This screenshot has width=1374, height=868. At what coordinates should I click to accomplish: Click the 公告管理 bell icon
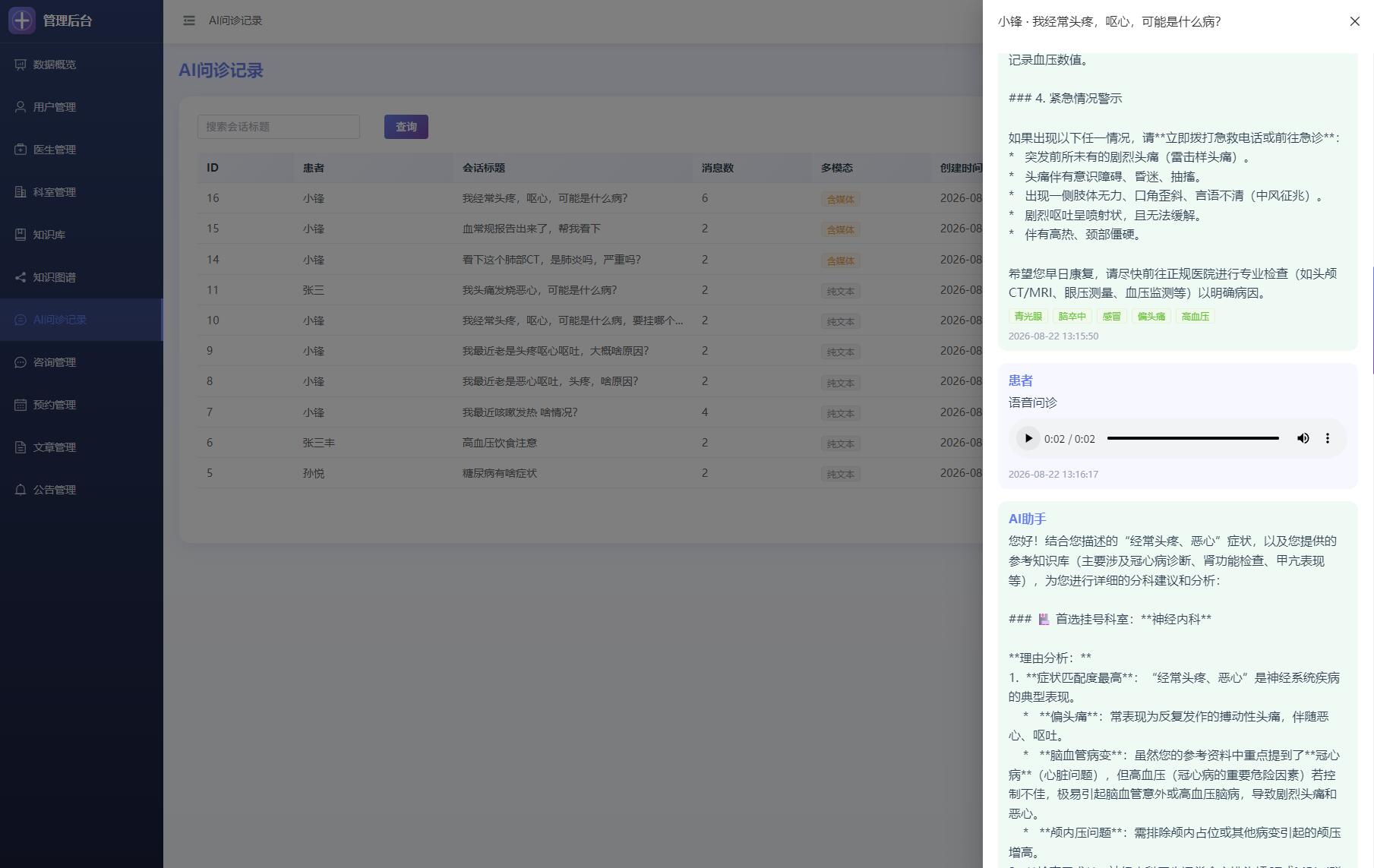tap(21, 490)
